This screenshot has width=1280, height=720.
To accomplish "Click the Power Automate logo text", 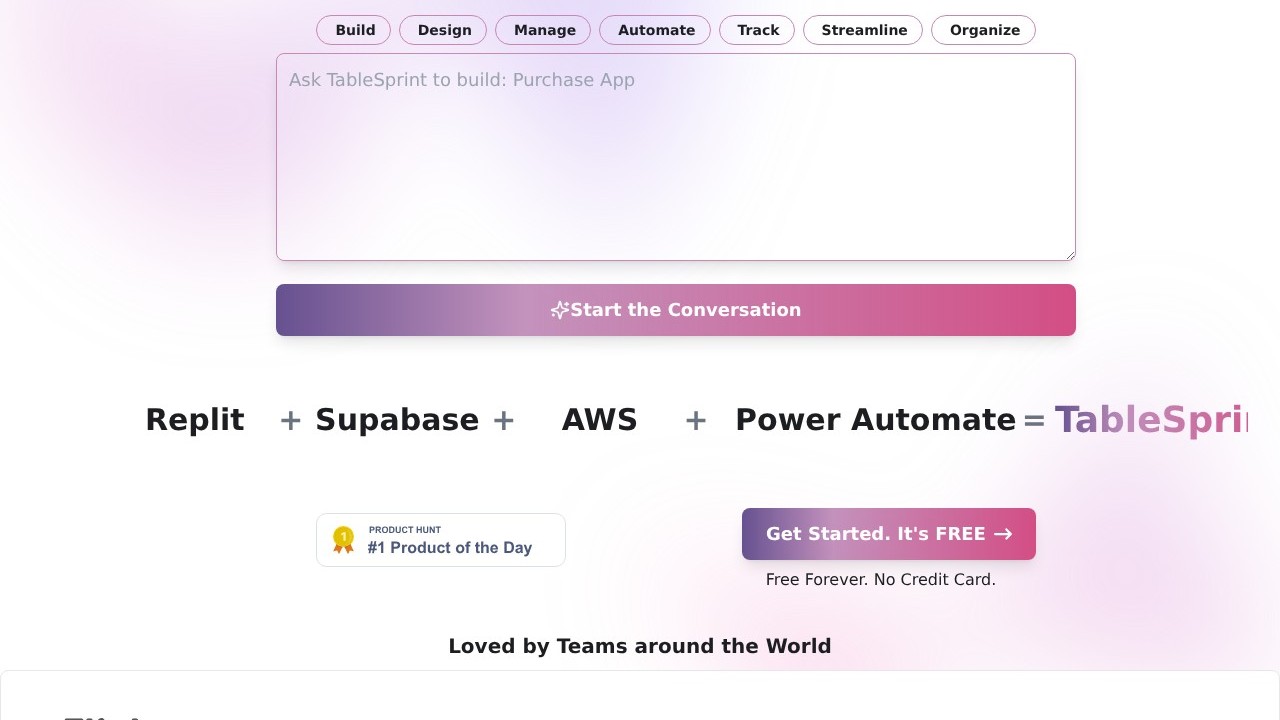I will pos(875,420).
